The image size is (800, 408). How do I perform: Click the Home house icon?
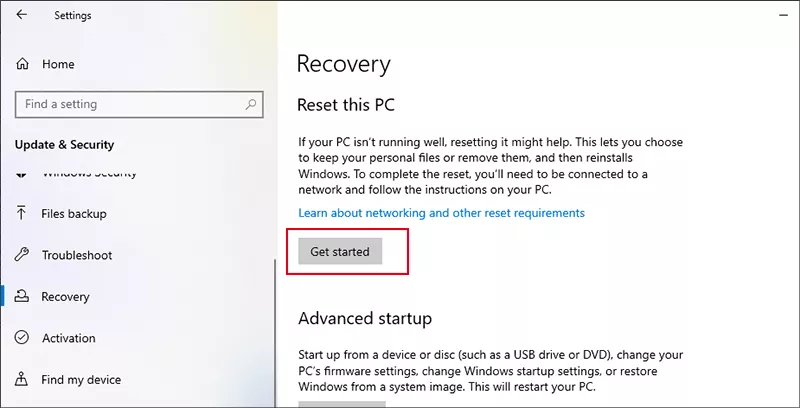[x=23, y=64]
